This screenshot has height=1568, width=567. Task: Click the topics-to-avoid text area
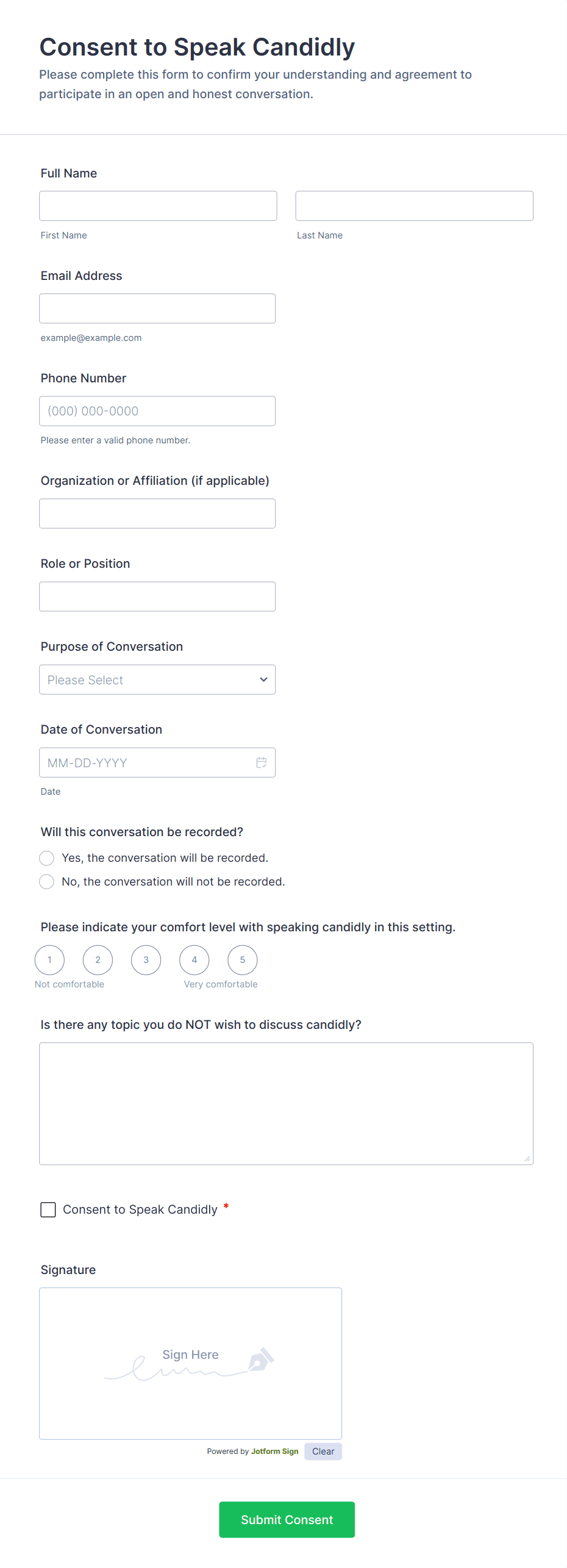[286, 1103]
